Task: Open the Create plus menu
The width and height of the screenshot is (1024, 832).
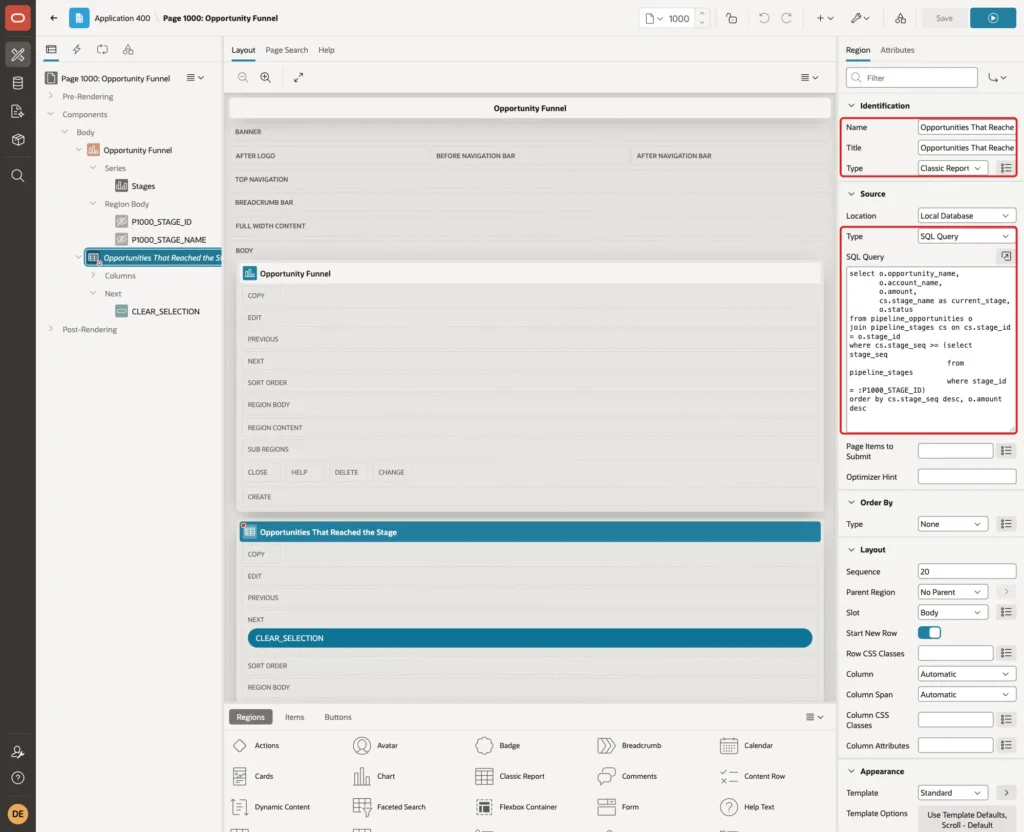Action: pos(825,18)
